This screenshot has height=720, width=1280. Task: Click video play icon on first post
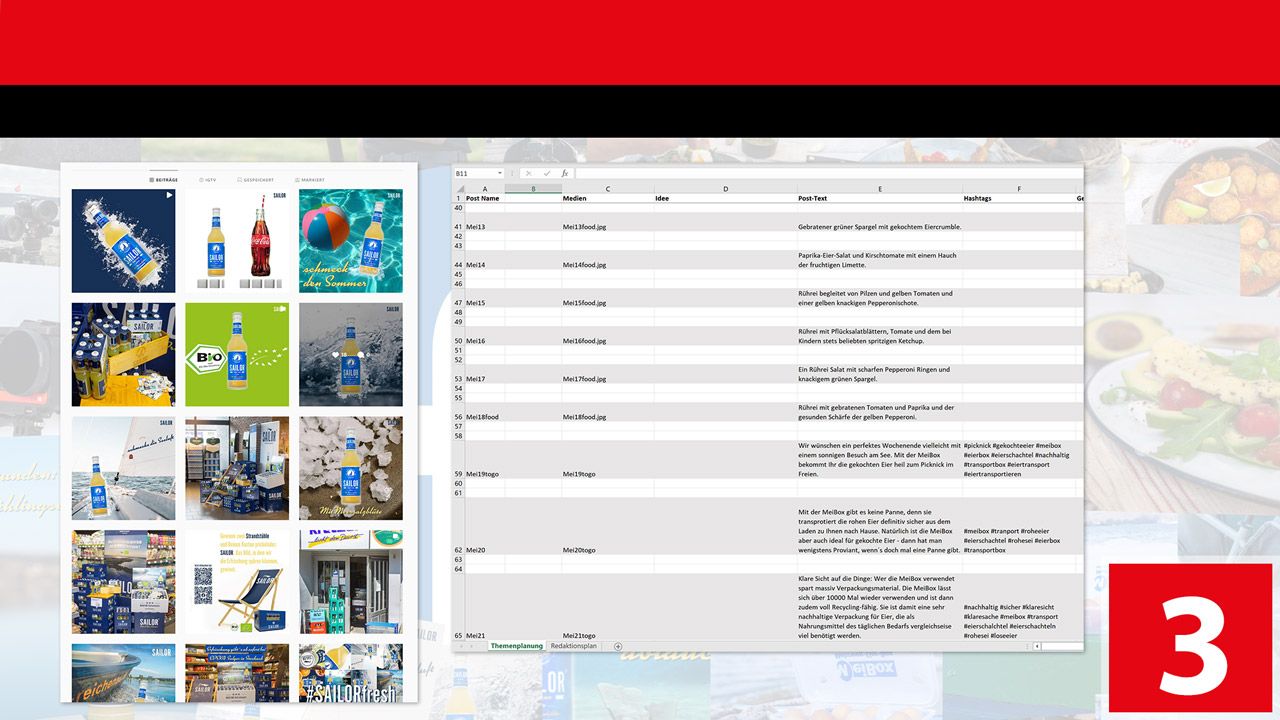169,195
